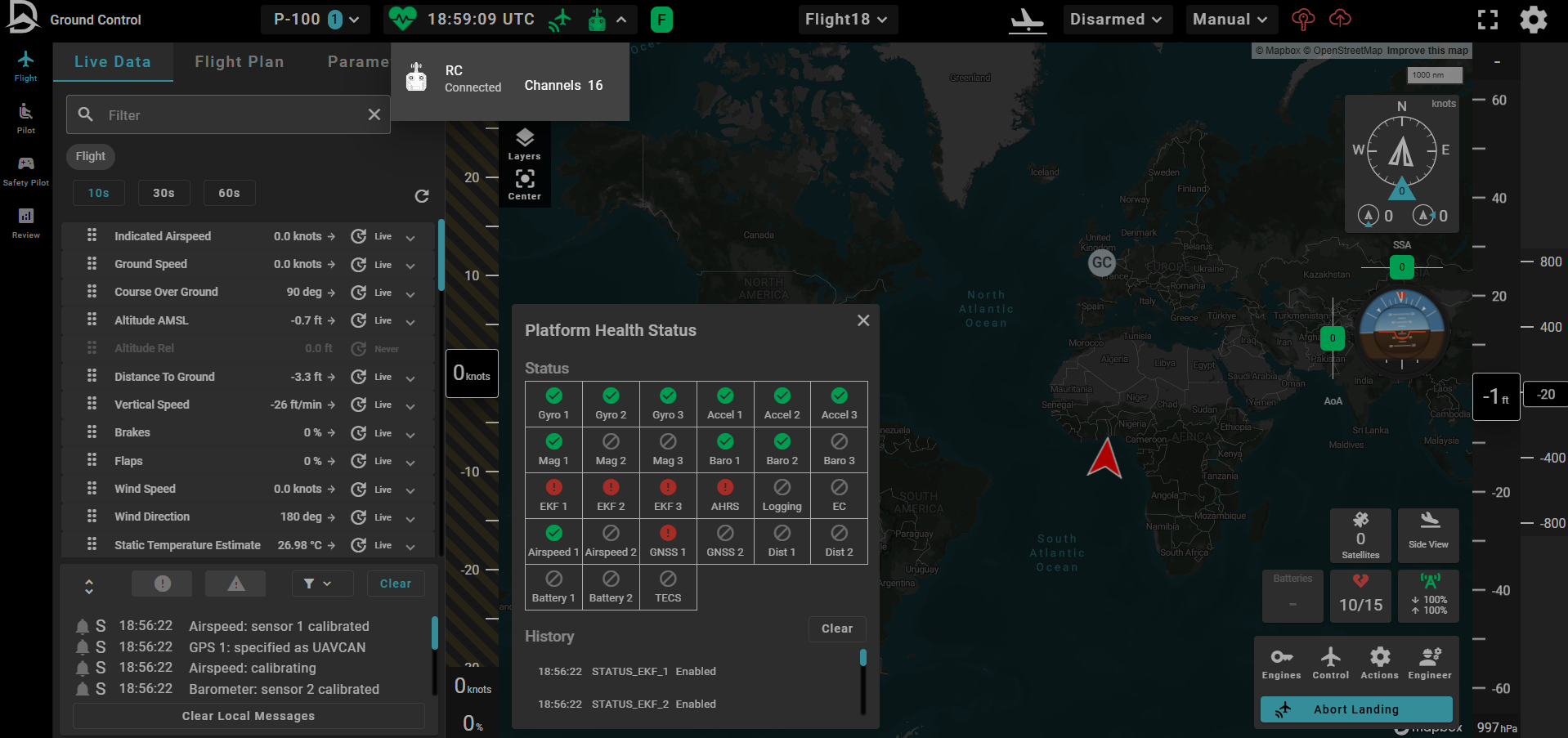Click Clear Local Messages button
The image size is (1568, 738).
(249, 716)
